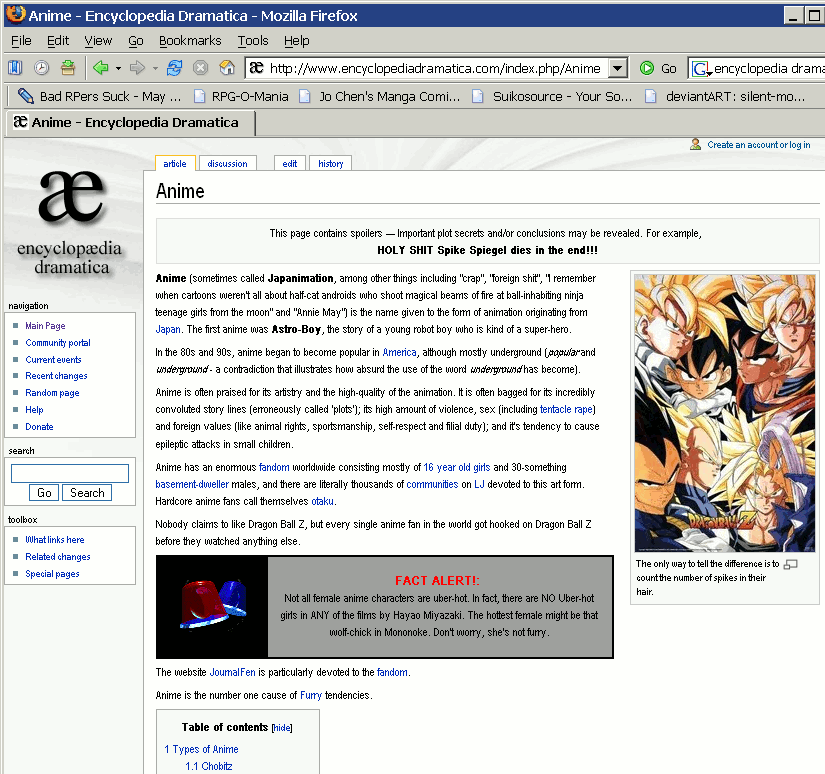Click the siren lights image in Fact Alert
825x774 pixels.
212,606
